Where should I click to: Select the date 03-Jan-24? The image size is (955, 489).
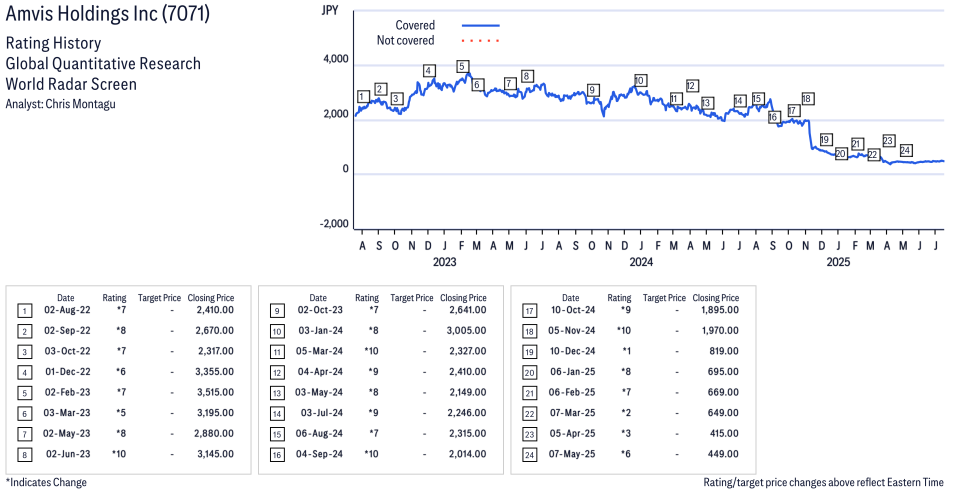click(x=320, y=331)
